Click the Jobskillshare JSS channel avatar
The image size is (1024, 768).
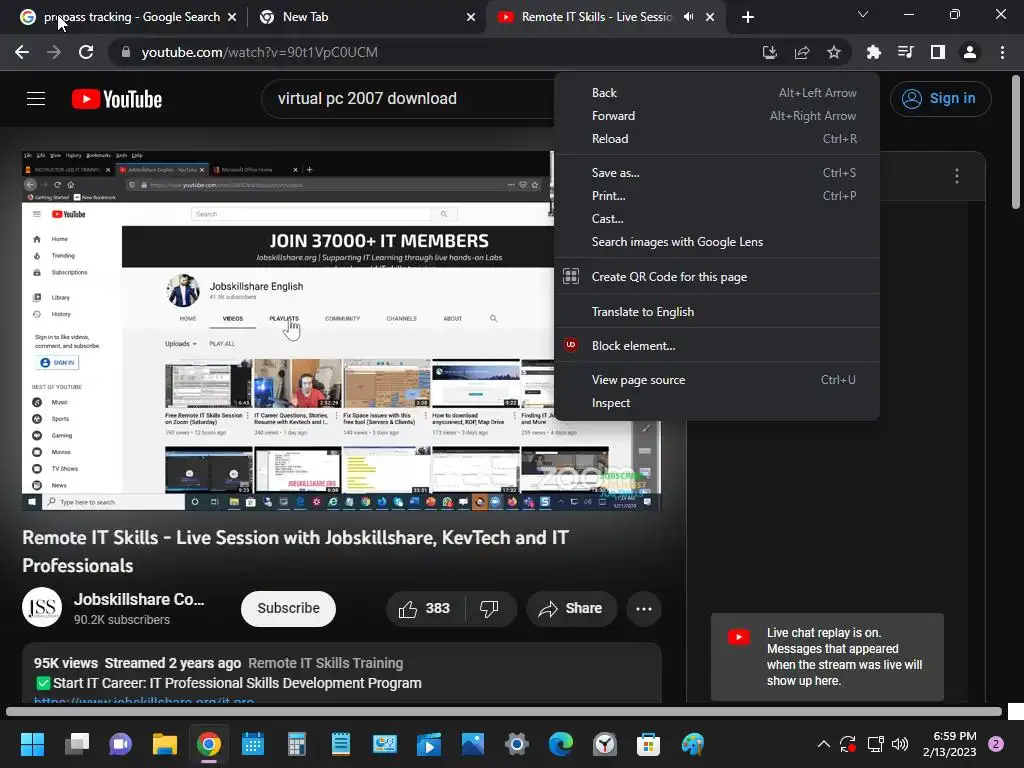[x=42, y=607]
